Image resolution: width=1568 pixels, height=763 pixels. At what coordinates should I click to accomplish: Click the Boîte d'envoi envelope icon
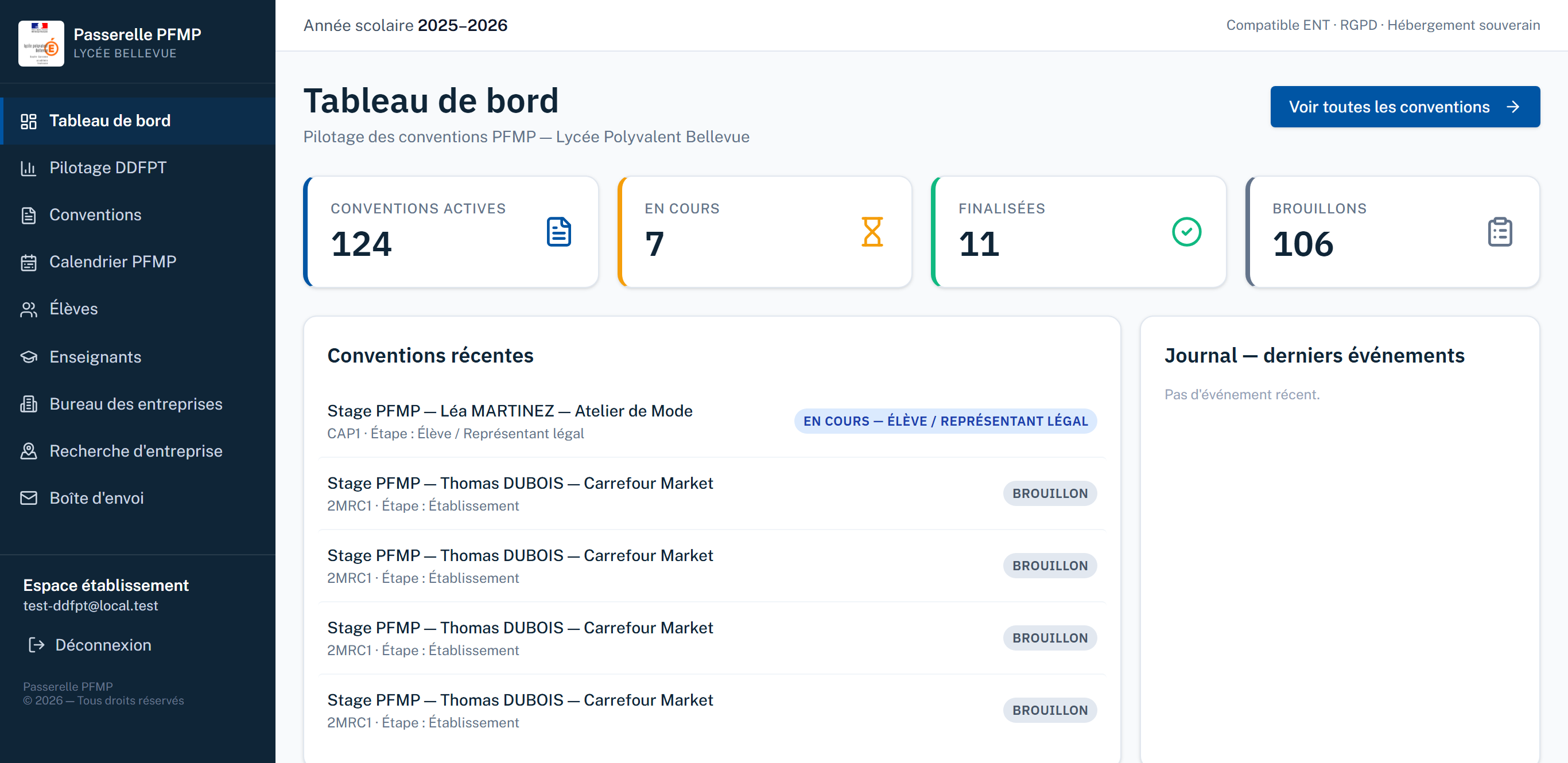(29, 498)
